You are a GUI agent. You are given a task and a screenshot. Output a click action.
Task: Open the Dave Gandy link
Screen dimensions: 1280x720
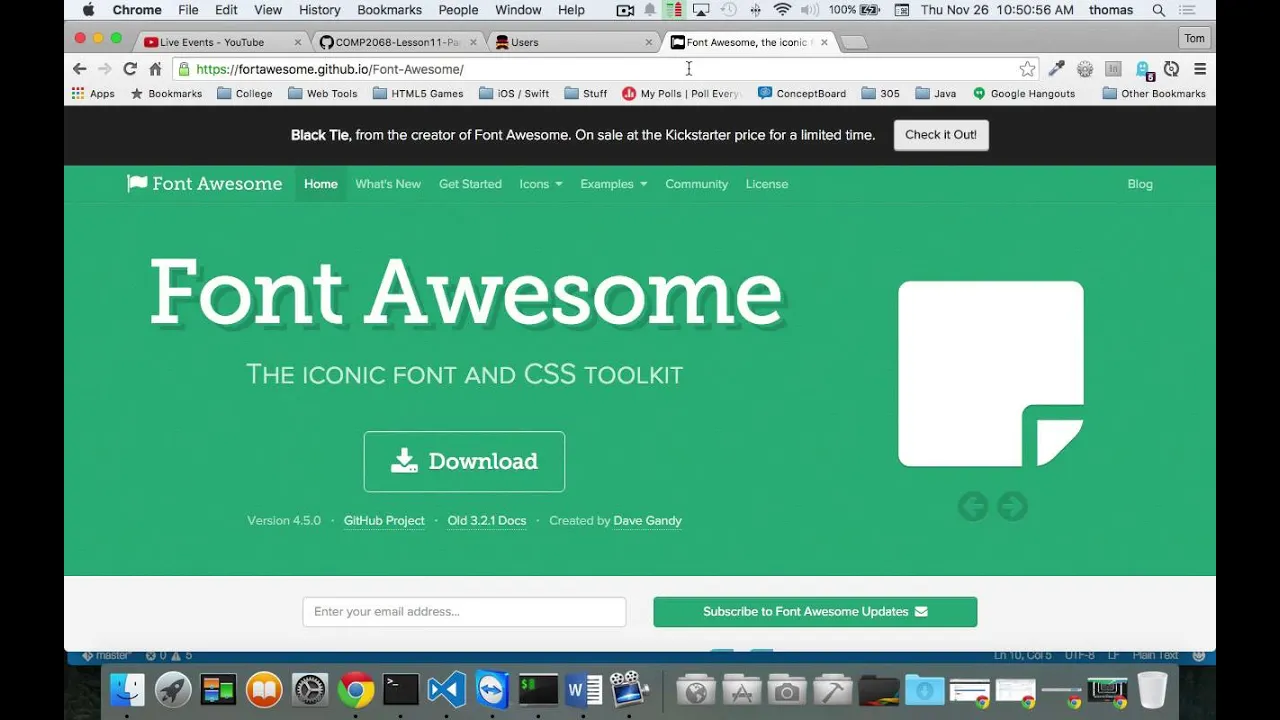pyautogui.click(x=647, y=520)
